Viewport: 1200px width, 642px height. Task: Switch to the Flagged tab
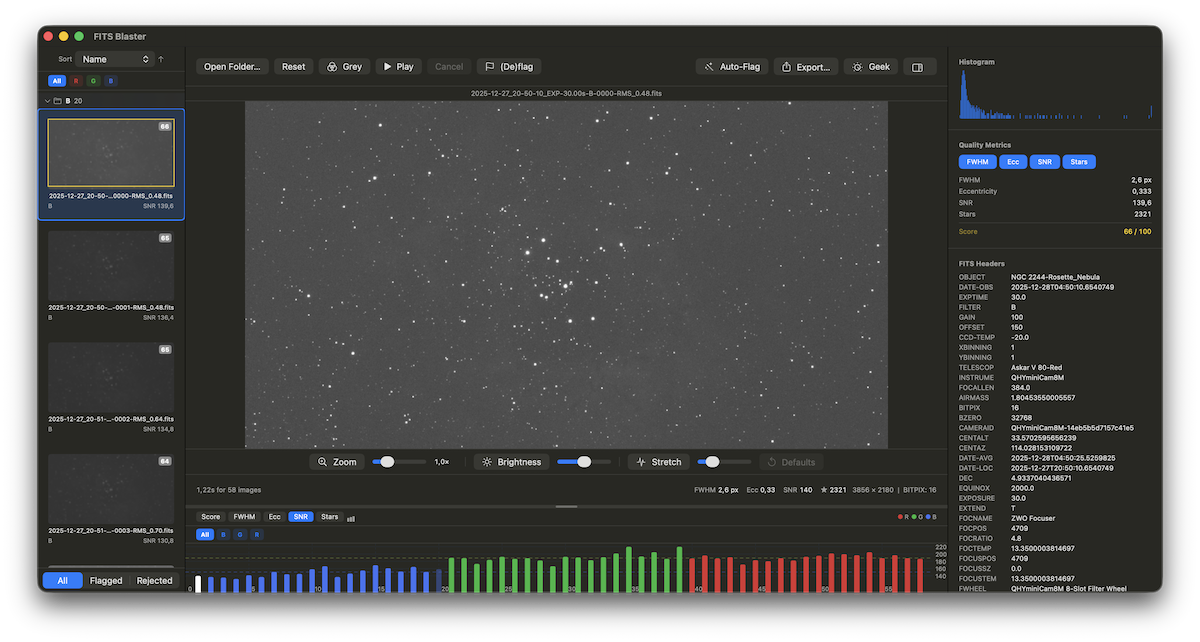point(107,580)
